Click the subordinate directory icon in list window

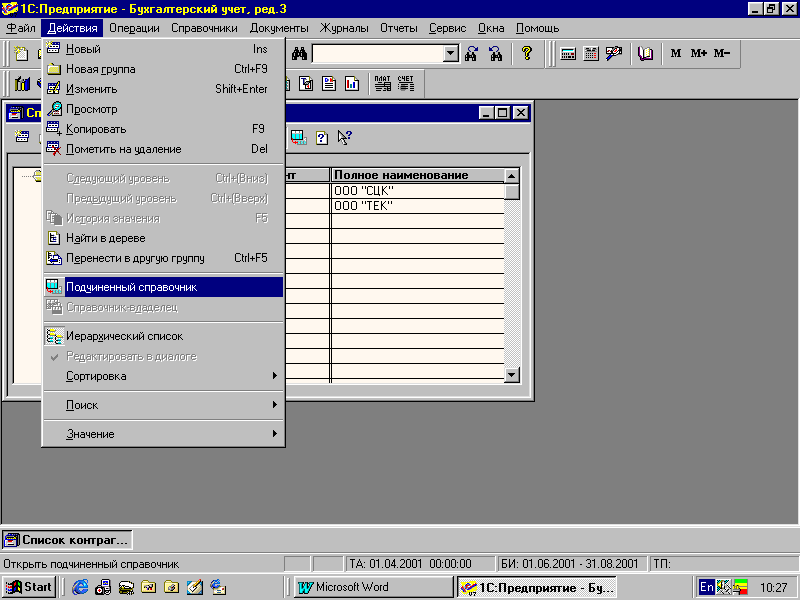click(298, 137)
